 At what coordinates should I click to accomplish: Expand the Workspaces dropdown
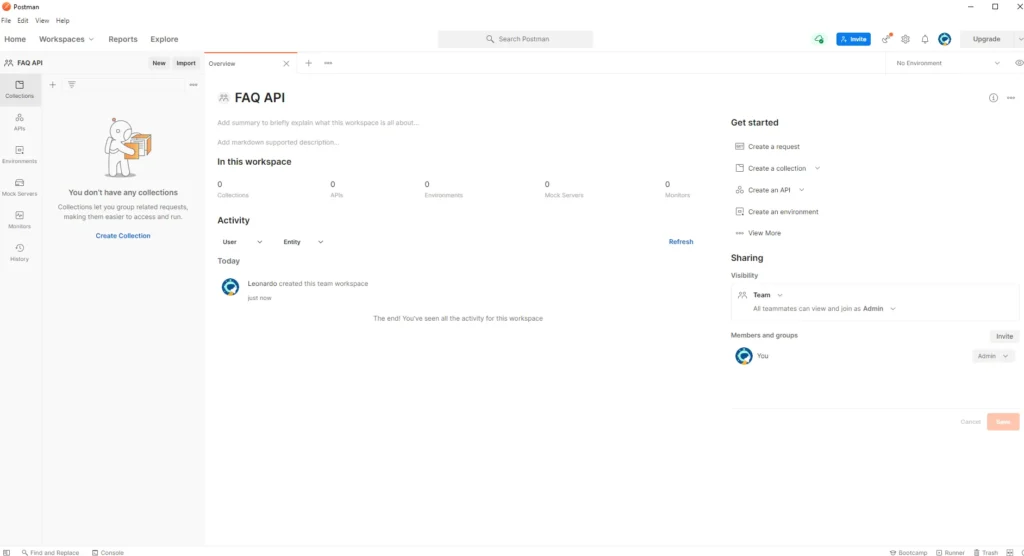[66, 39]
